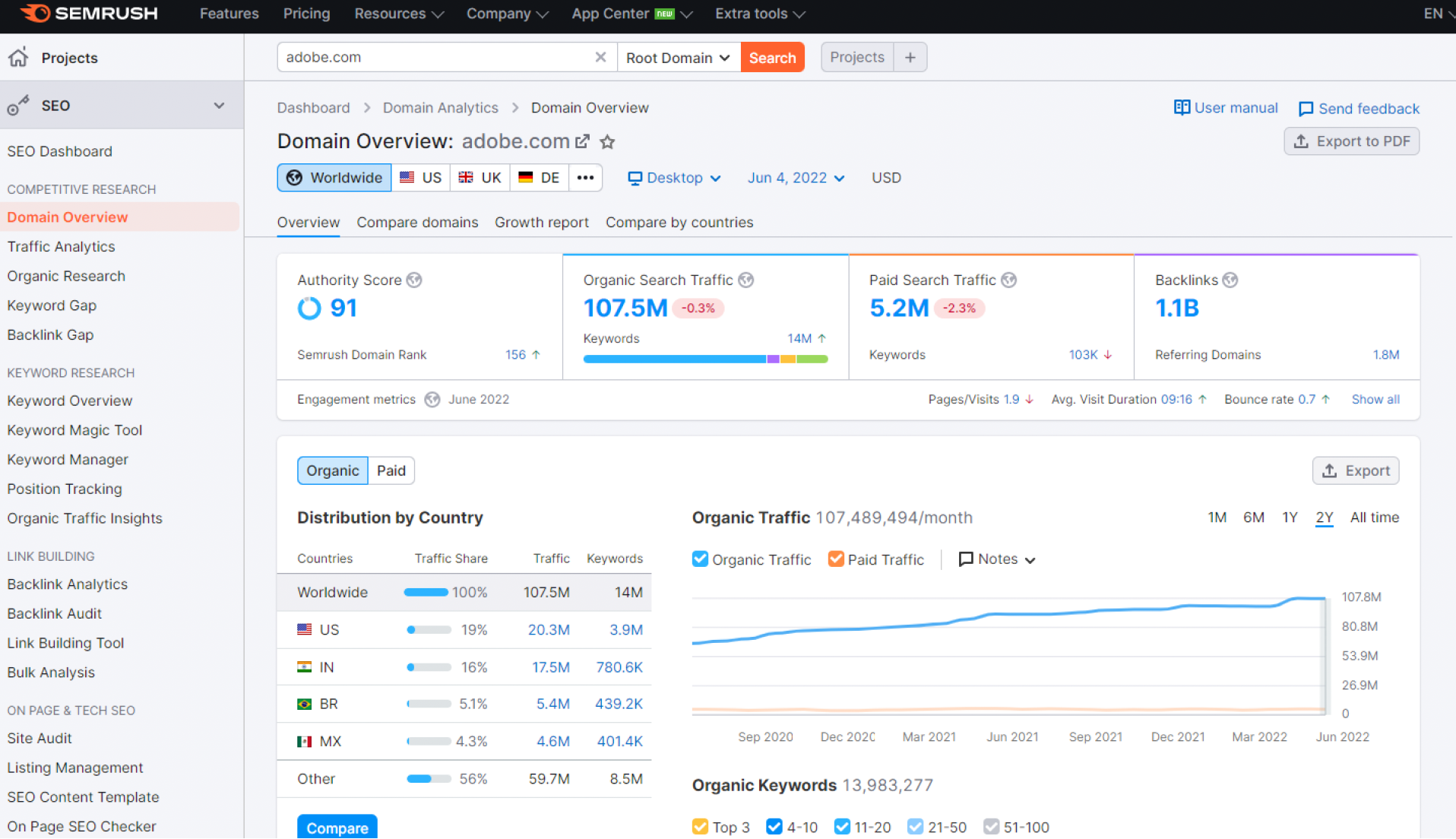
Task: Open the App Center dropdown menu
Action: pos(631,14)
